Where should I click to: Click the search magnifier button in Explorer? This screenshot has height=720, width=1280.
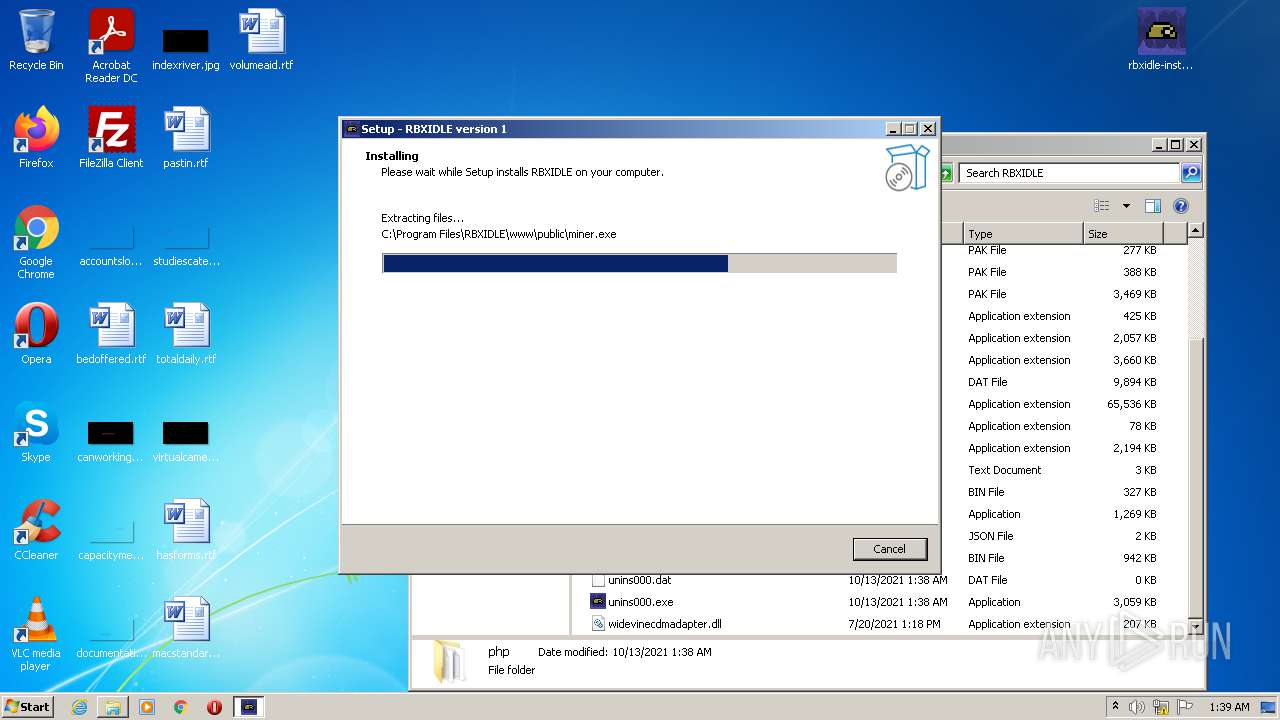point(1191,173)
